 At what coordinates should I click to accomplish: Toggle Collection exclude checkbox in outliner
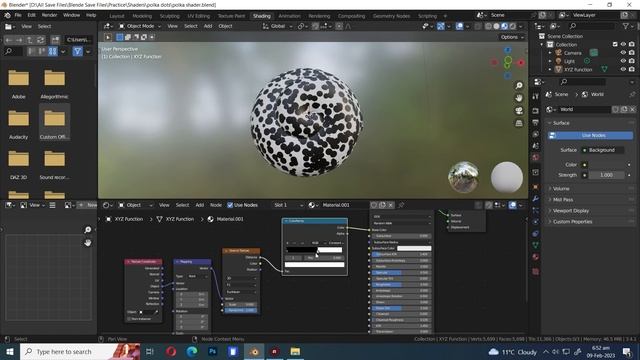(615, 44)
